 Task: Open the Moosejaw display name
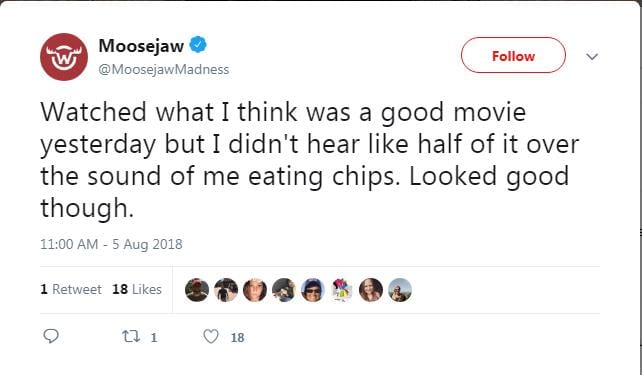click(141, 45)
